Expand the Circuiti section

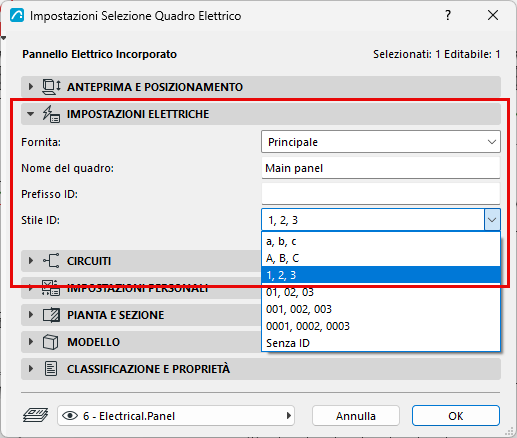31,261
